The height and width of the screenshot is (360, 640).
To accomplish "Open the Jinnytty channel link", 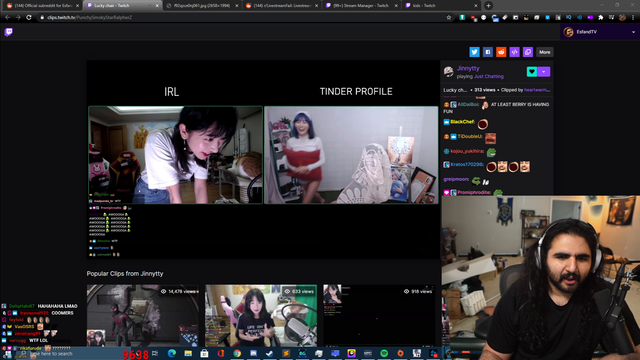I will [x=468, y=68].
